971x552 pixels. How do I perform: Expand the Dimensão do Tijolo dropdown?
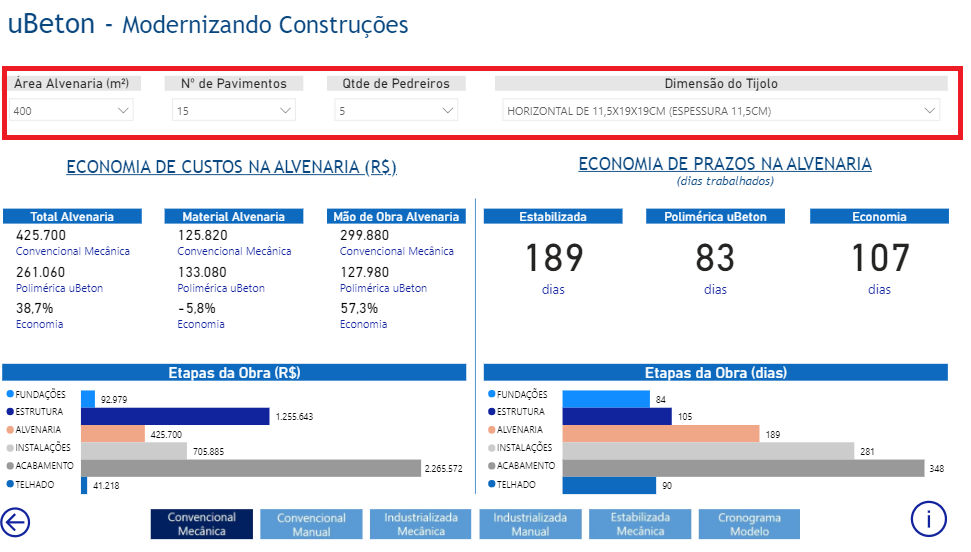point(721,111)
